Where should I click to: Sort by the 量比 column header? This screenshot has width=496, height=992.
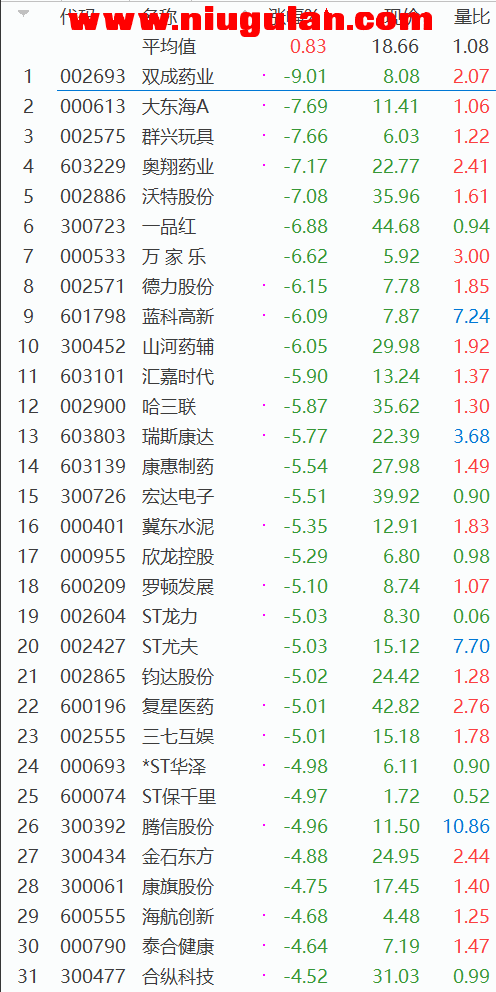(x=471, y=17)
